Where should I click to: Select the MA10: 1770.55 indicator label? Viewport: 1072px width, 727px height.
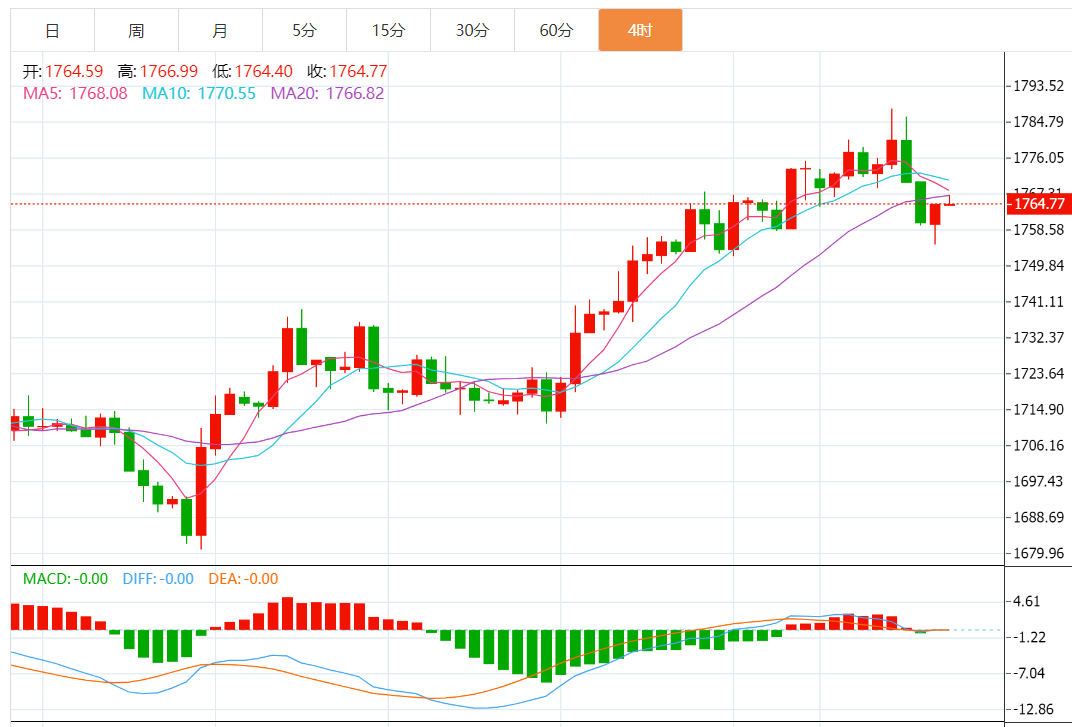click(x=199, y=93)
